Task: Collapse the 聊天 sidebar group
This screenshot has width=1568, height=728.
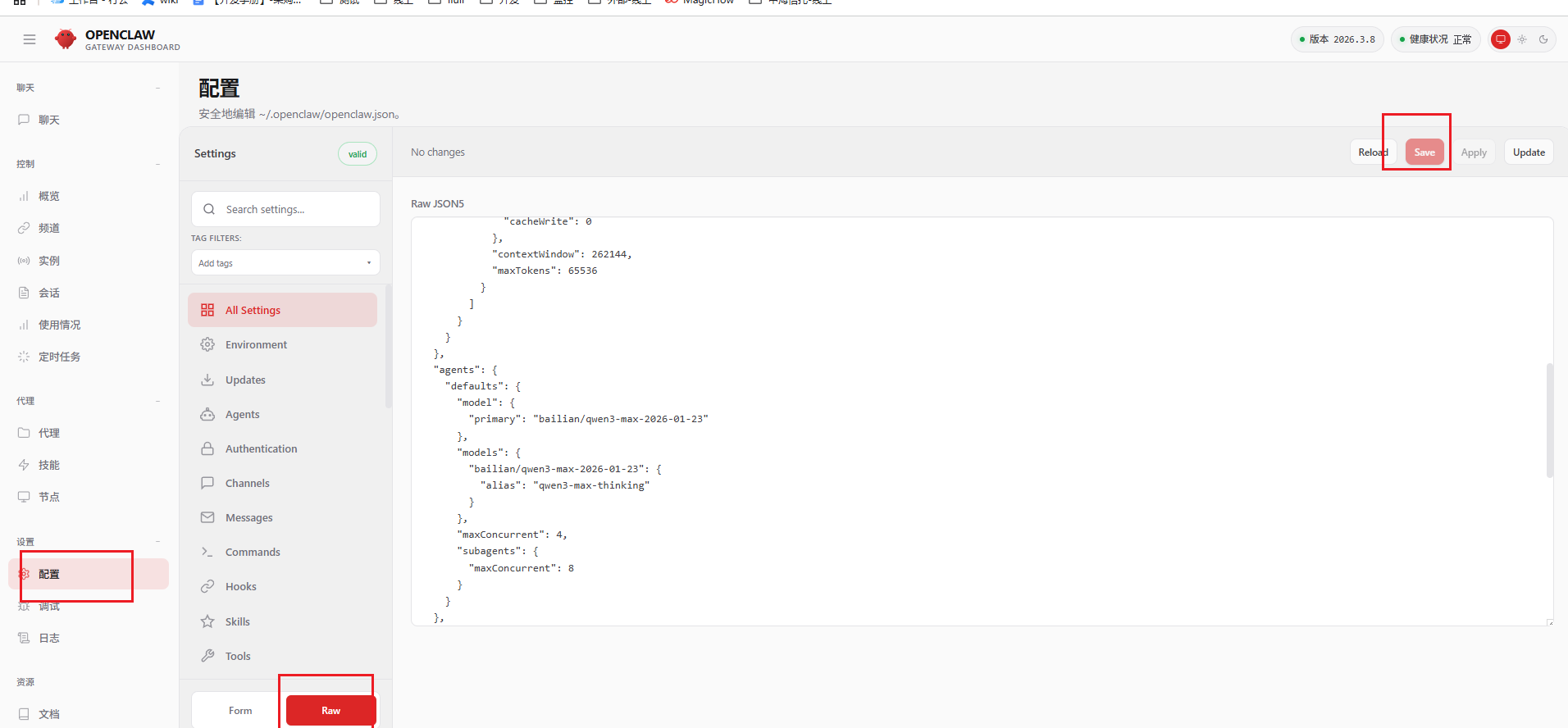Action: pyautogui.click(x=89, y=88)
